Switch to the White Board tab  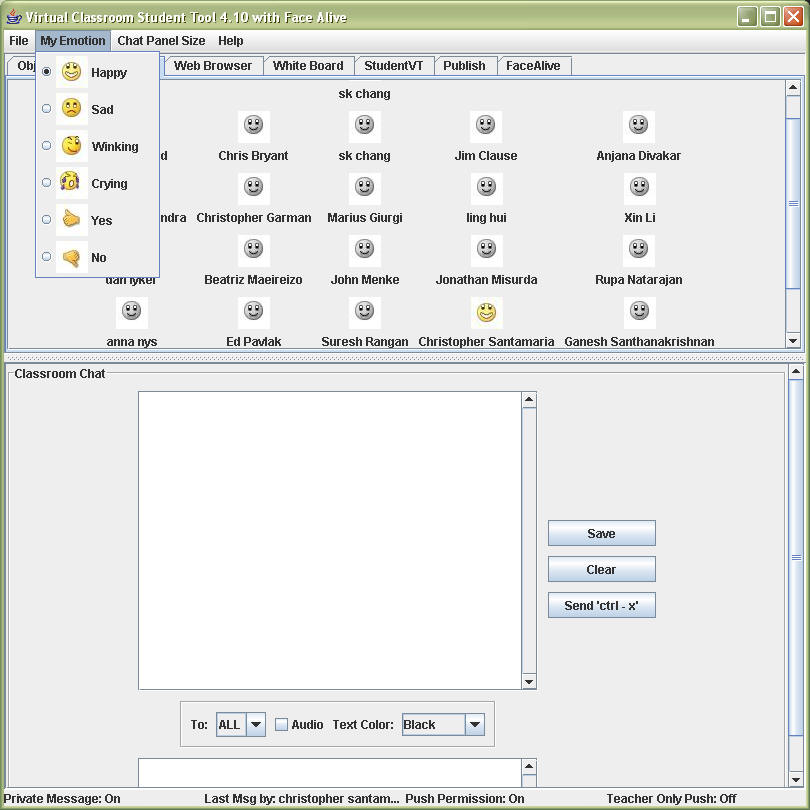308,66
